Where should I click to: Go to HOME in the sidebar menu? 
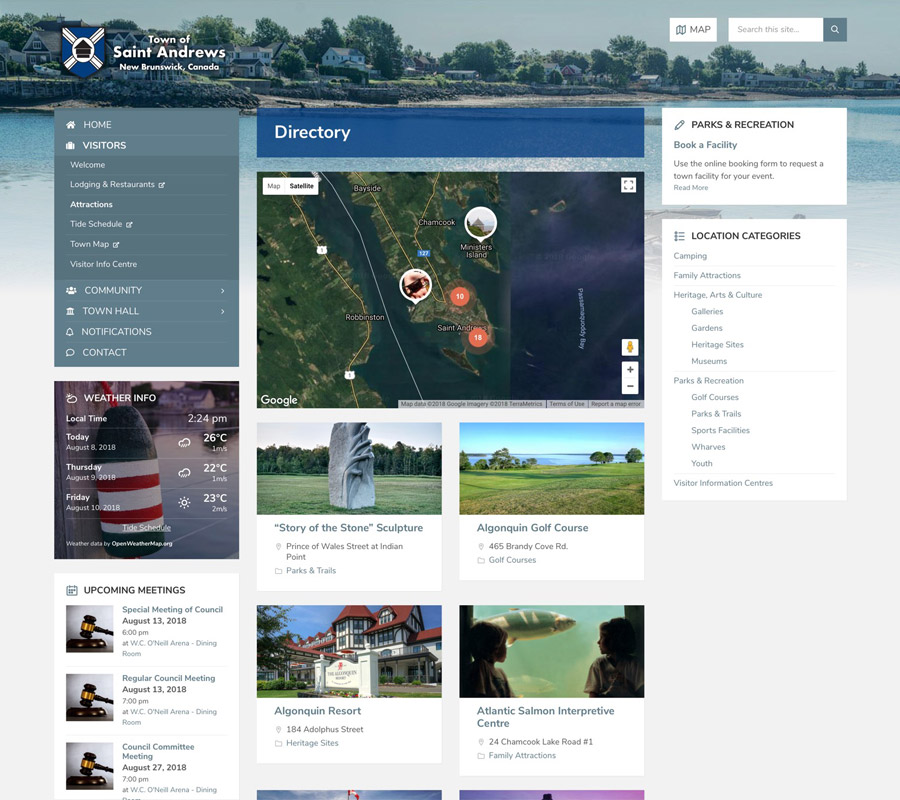pos(97,125)
